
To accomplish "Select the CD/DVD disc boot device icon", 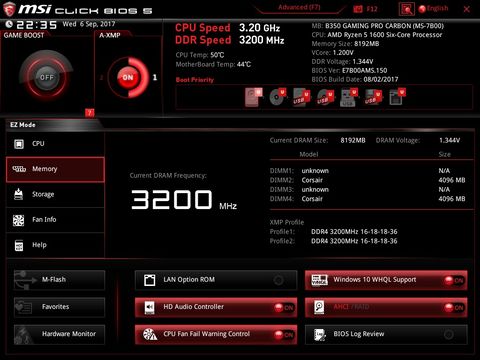I will coord(277,97).
